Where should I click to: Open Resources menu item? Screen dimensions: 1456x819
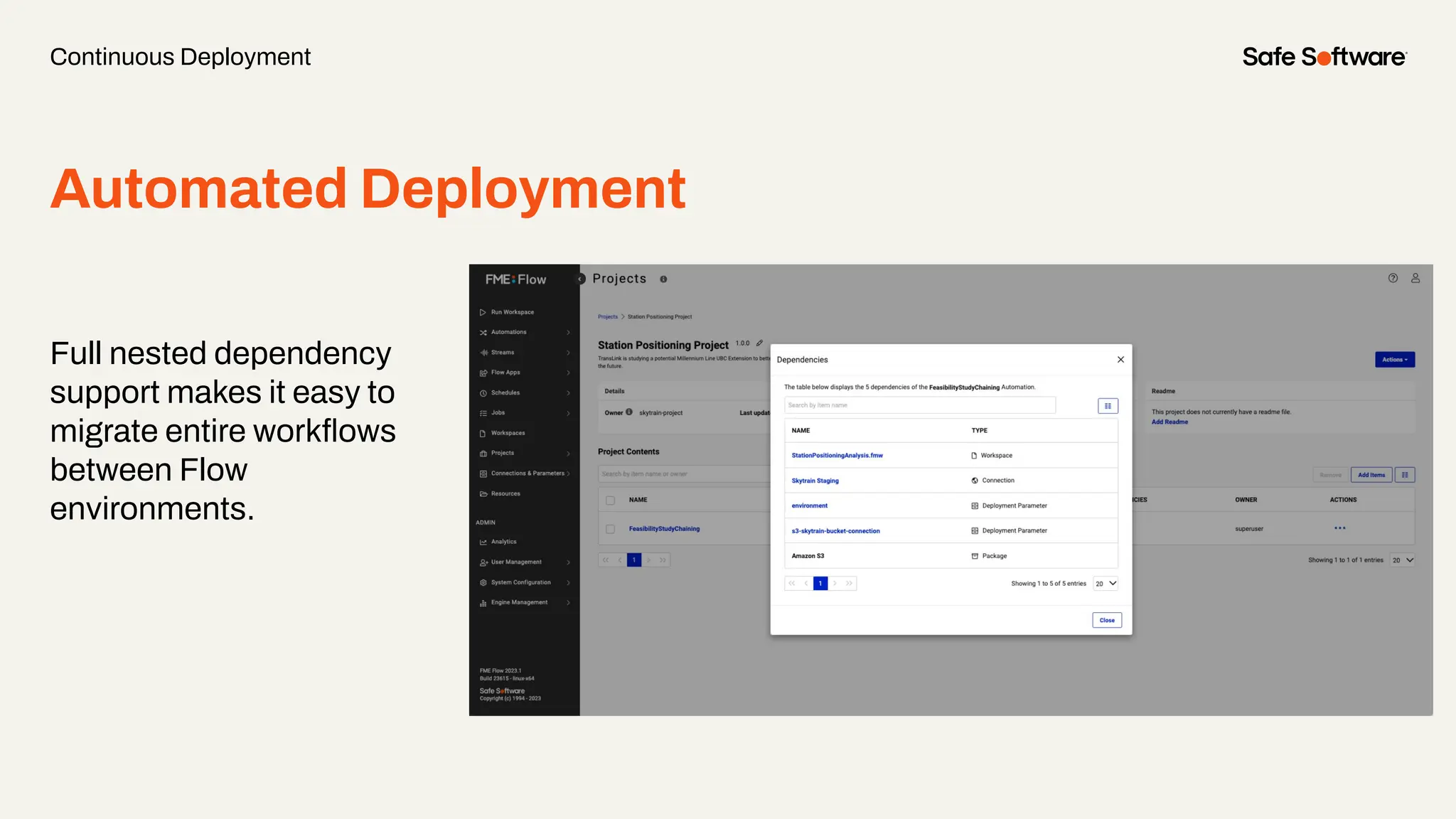(505, 493)
